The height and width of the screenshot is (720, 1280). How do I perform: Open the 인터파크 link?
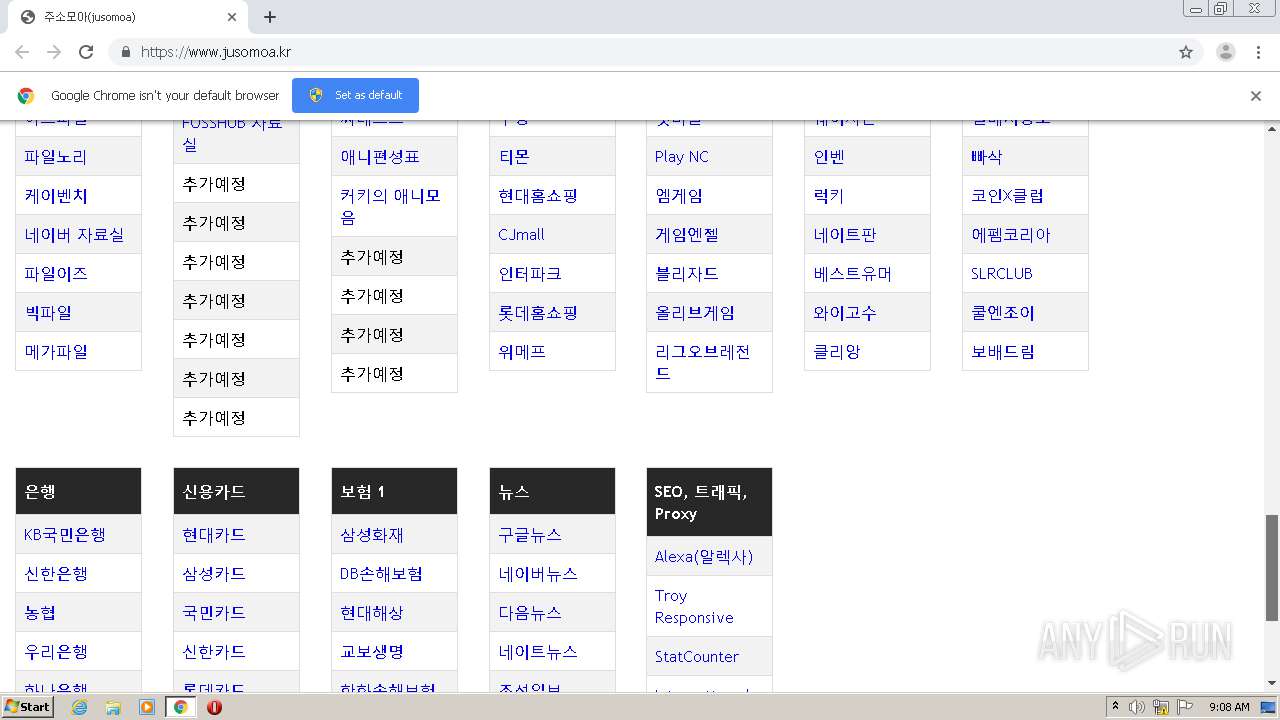530,274
